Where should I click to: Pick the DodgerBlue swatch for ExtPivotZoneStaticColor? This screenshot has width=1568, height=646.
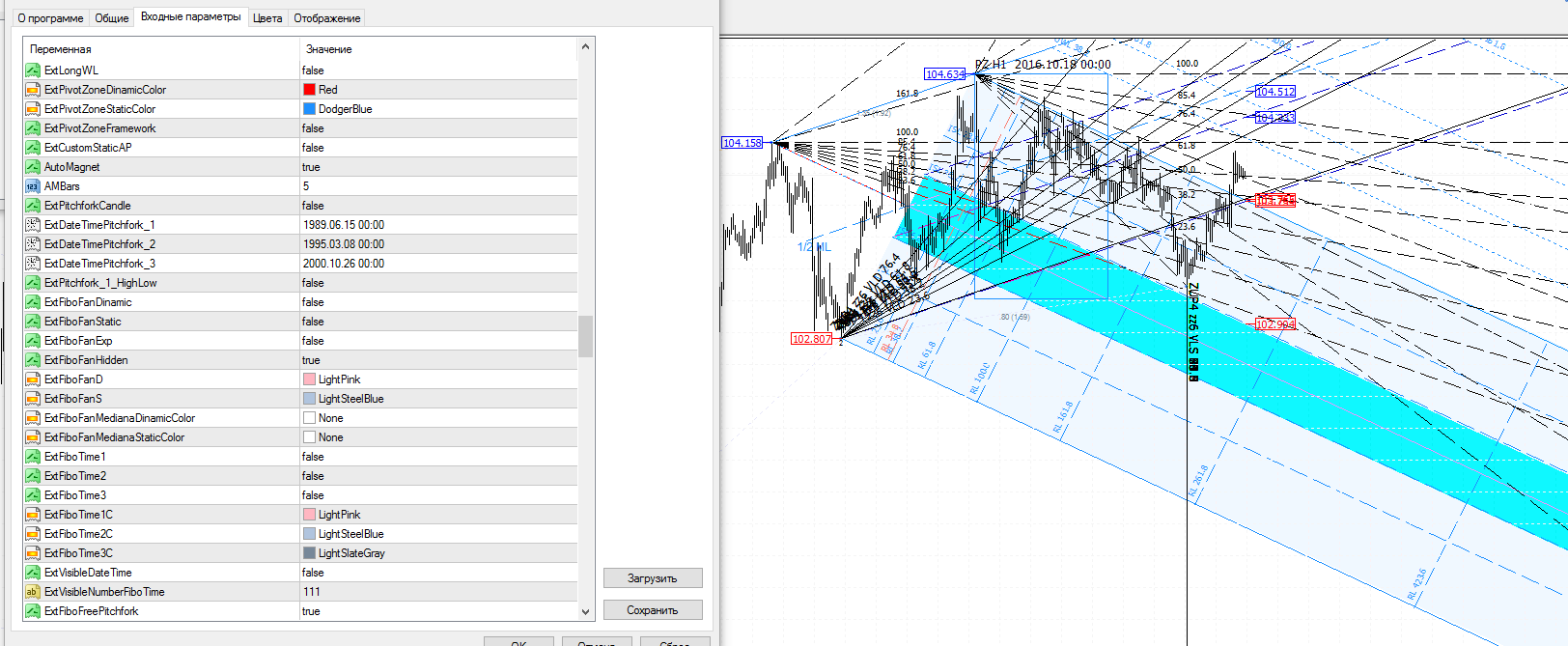click(x=310, y=109)
